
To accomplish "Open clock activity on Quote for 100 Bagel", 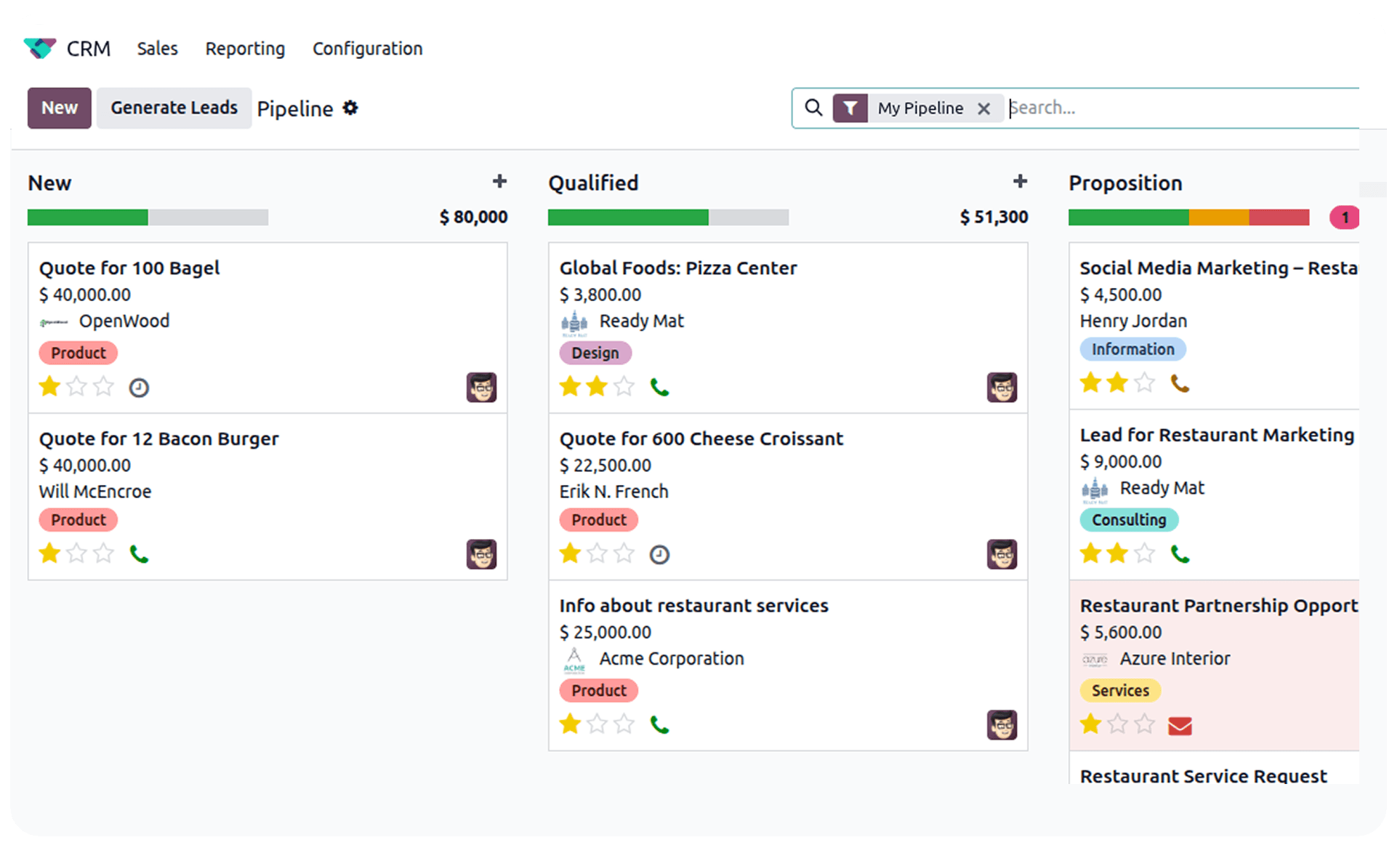I will tap(139, 388).
